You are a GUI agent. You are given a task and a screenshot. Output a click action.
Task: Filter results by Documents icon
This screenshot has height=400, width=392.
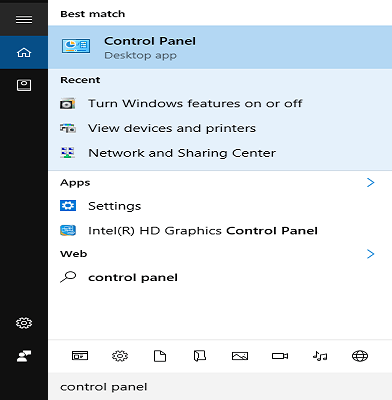pos(160,356)
